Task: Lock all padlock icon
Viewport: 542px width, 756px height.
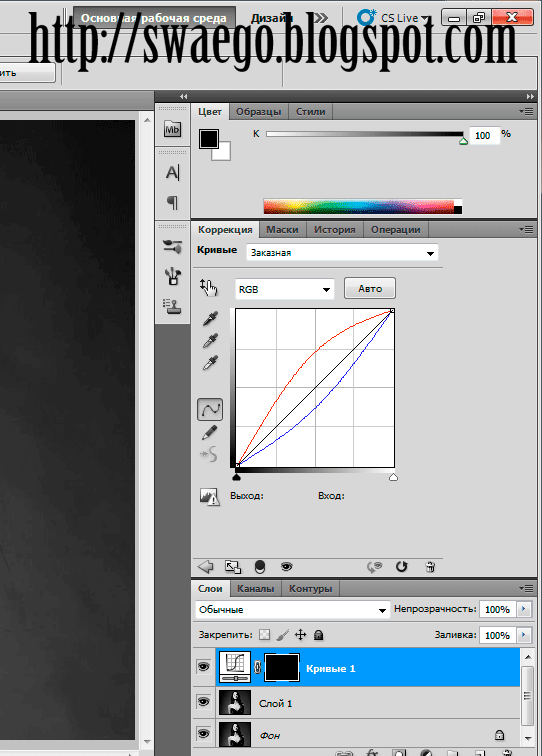Action: (x=318, y=635)
